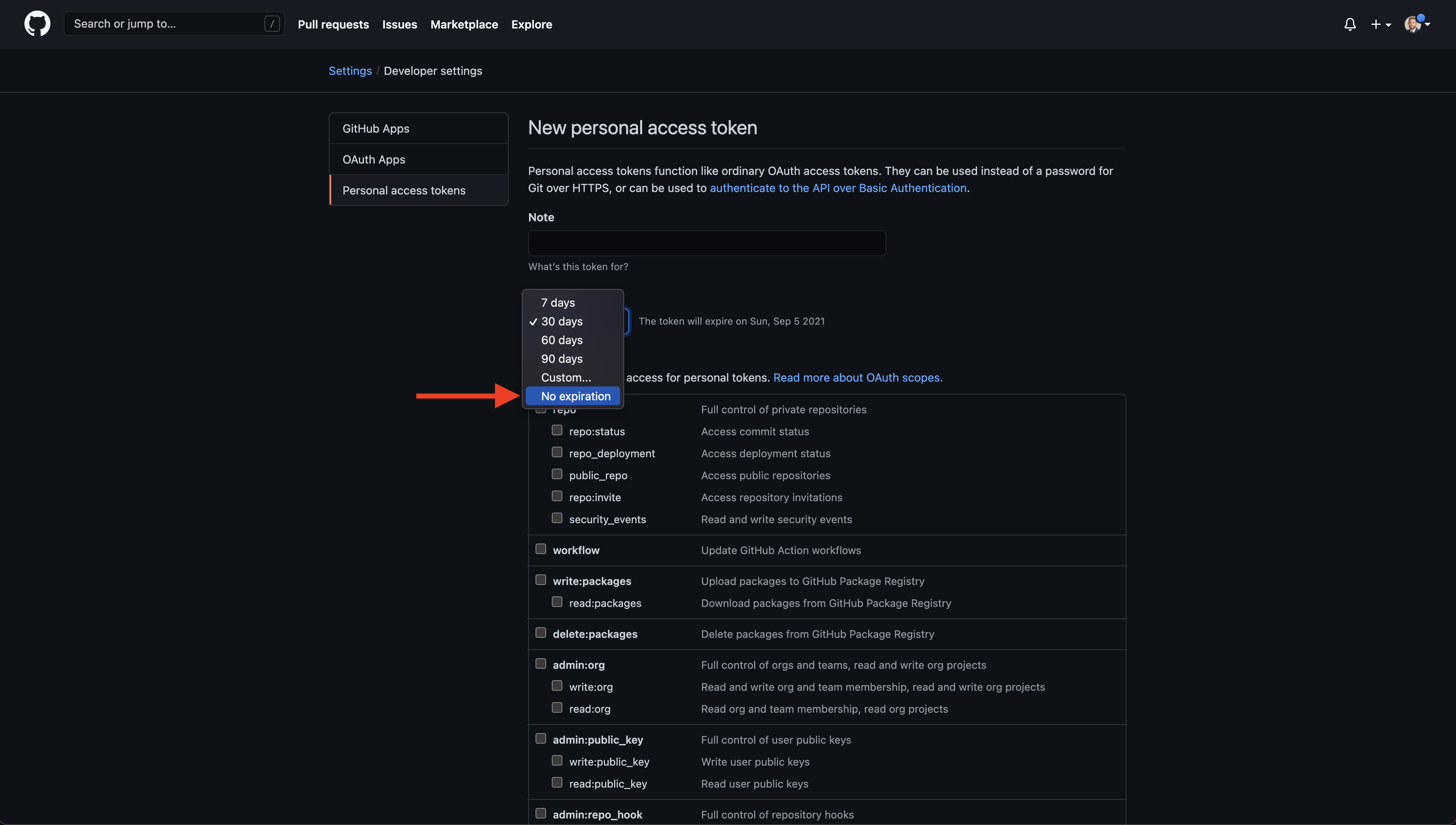The height and width of the screenshot is (825, 1456).
Task: Click Full control of repository hooks text
Action: 778,815
